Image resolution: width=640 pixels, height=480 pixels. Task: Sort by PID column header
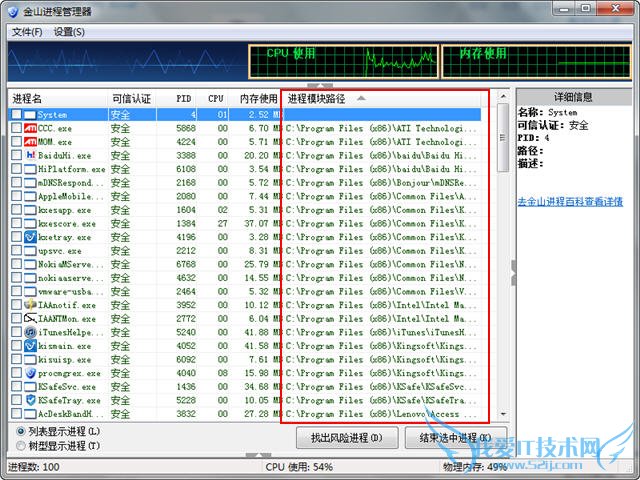tap(177, 98)
